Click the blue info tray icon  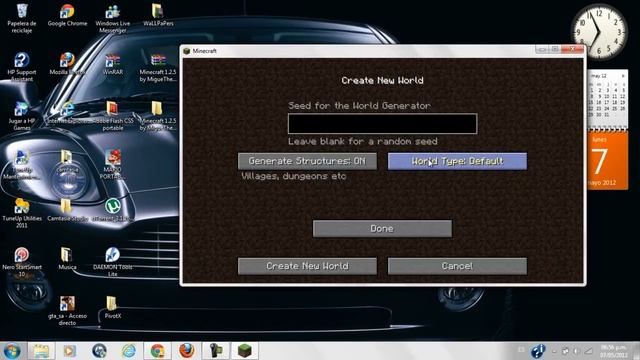click(x=538, y=351)
